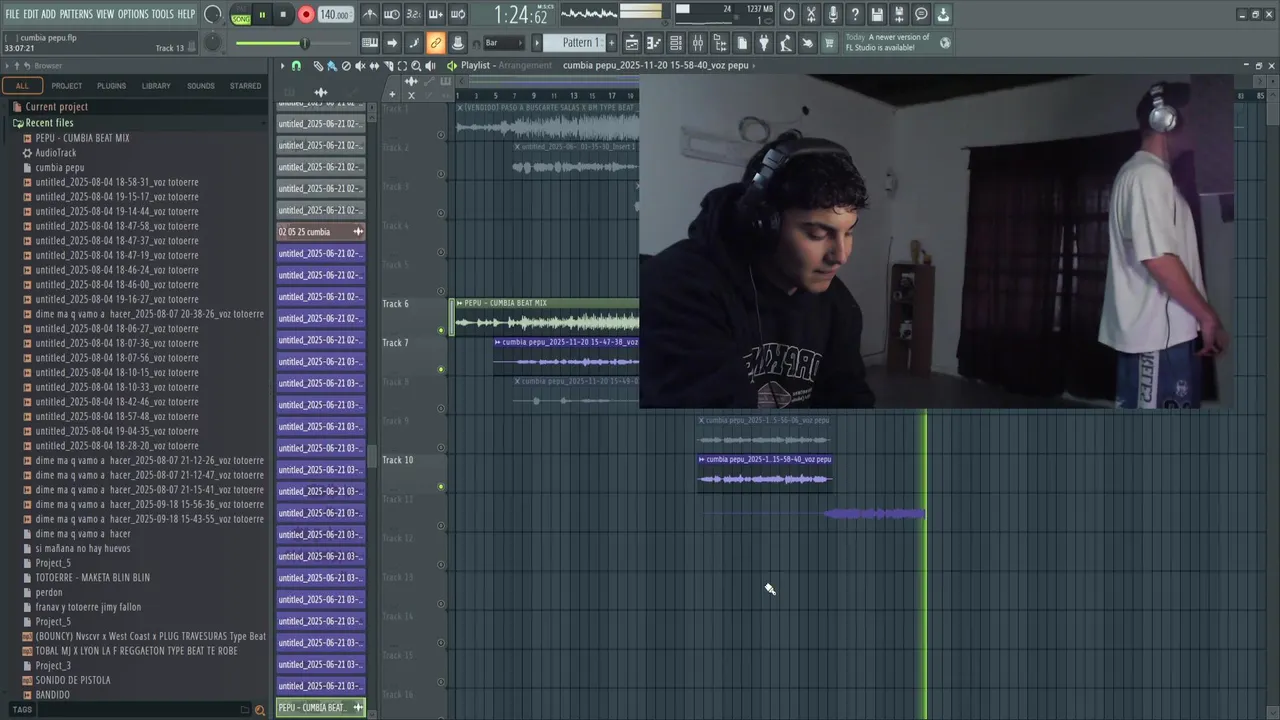The width and height of the screenshot is (1280, 720).
Task: Click the pause button
Action: (x=262, y=15)
